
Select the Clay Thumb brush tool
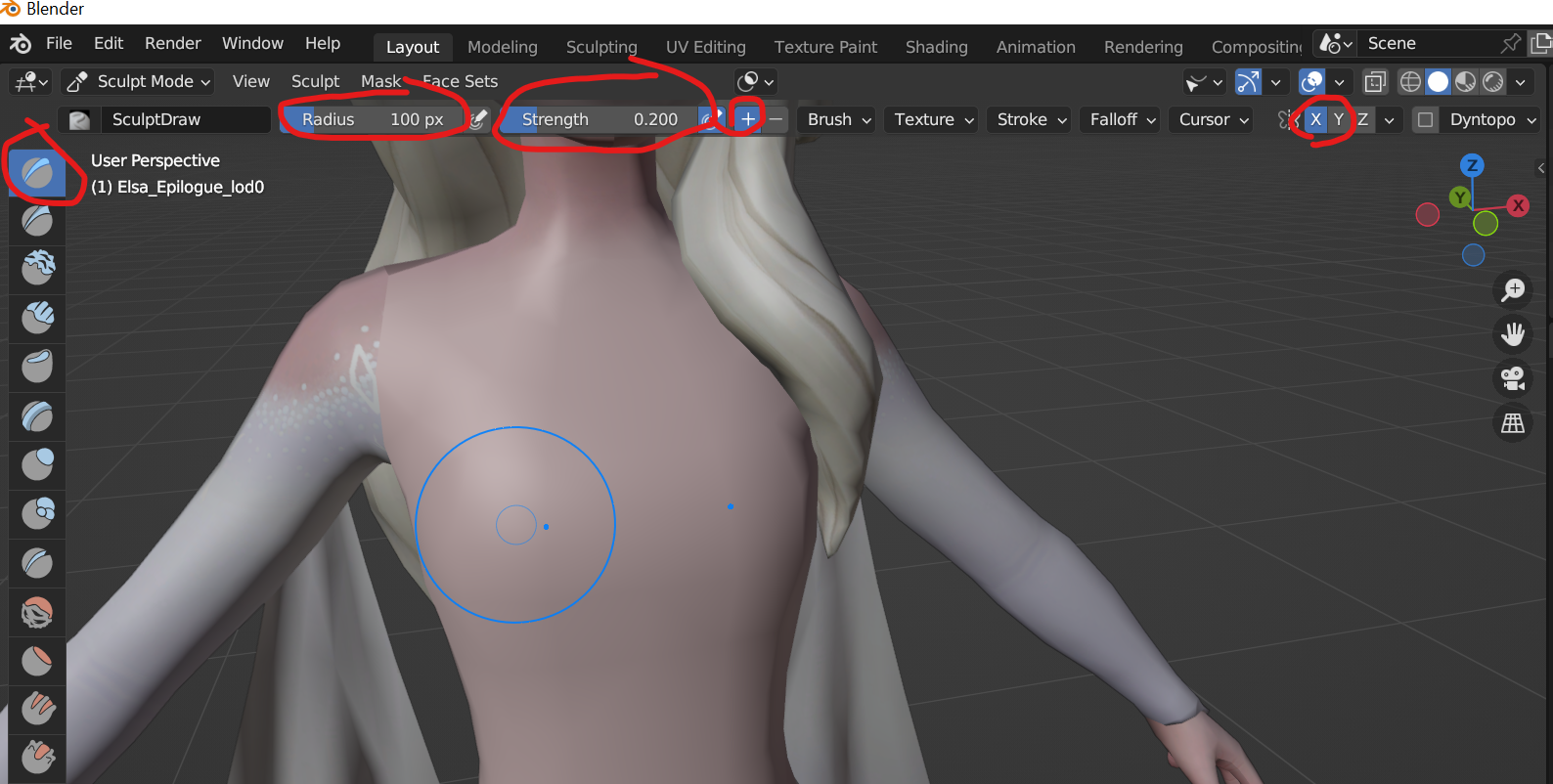[x=37, y=368]
